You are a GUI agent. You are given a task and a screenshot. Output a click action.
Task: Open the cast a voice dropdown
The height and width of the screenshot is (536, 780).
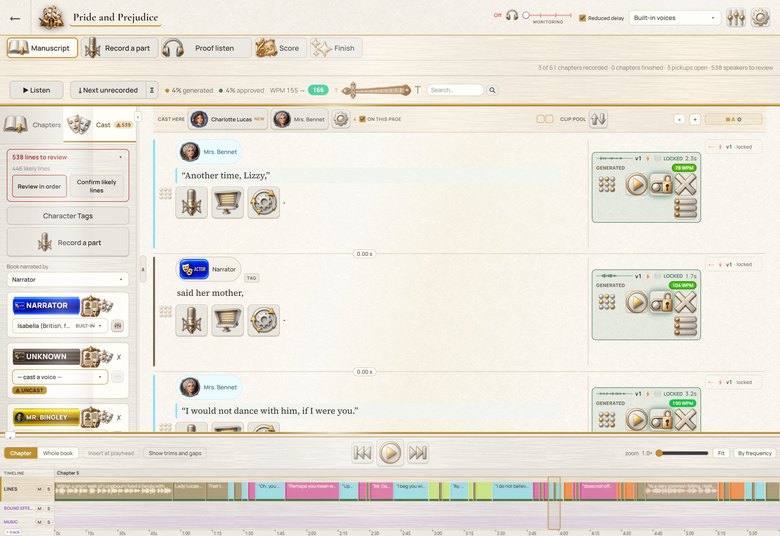[60, 377]
